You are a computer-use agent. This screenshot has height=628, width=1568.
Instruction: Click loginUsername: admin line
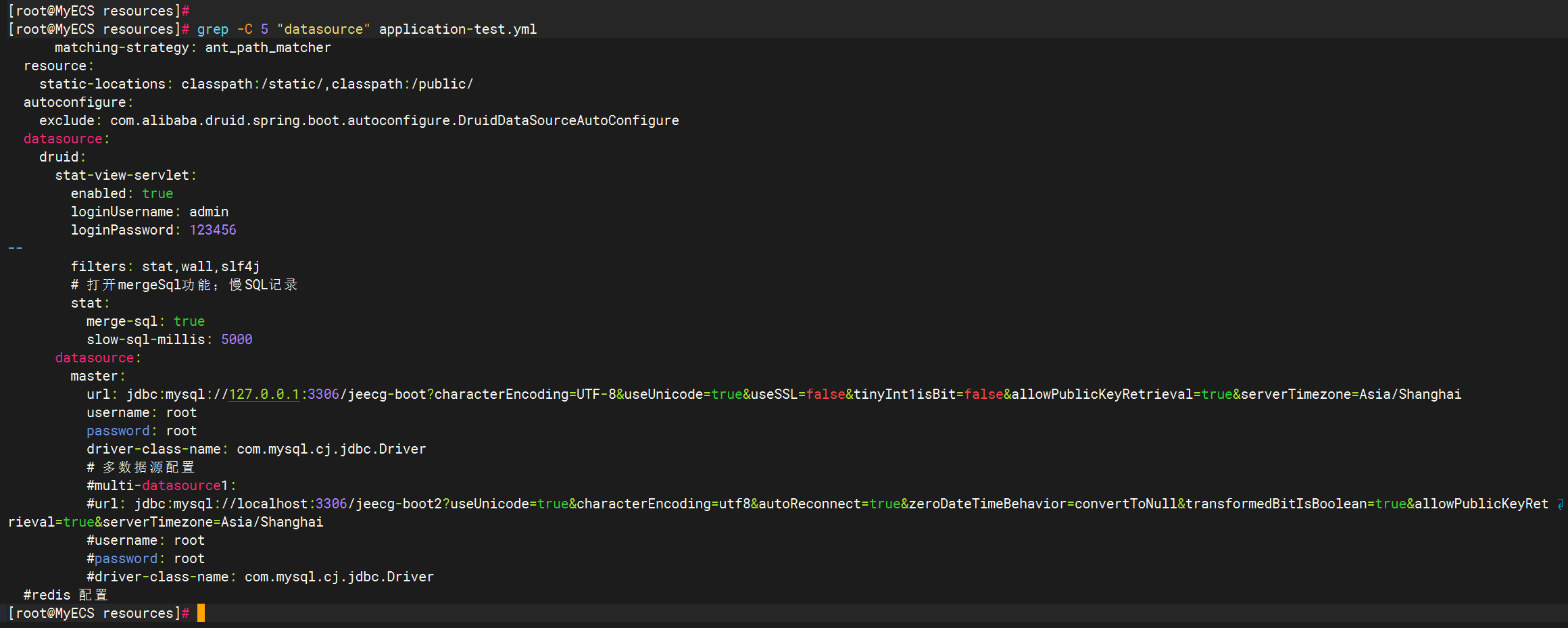click(x=149, y=212)
